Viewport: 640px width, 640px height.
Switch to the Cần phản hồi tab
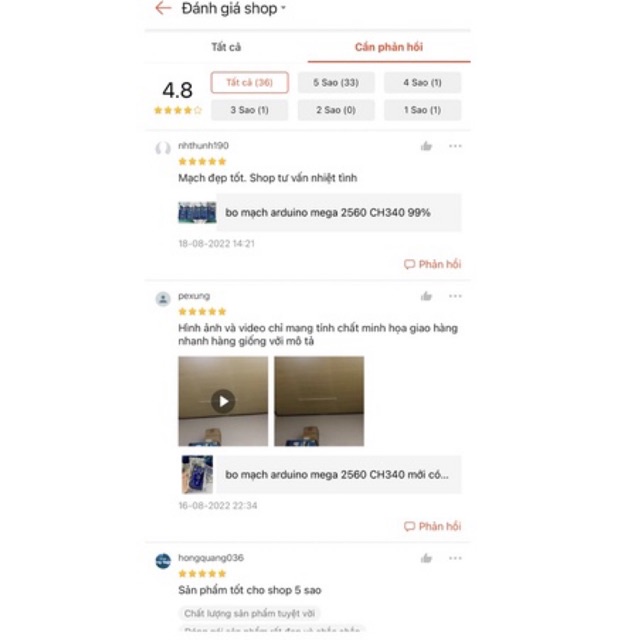[x=389, y=47]
